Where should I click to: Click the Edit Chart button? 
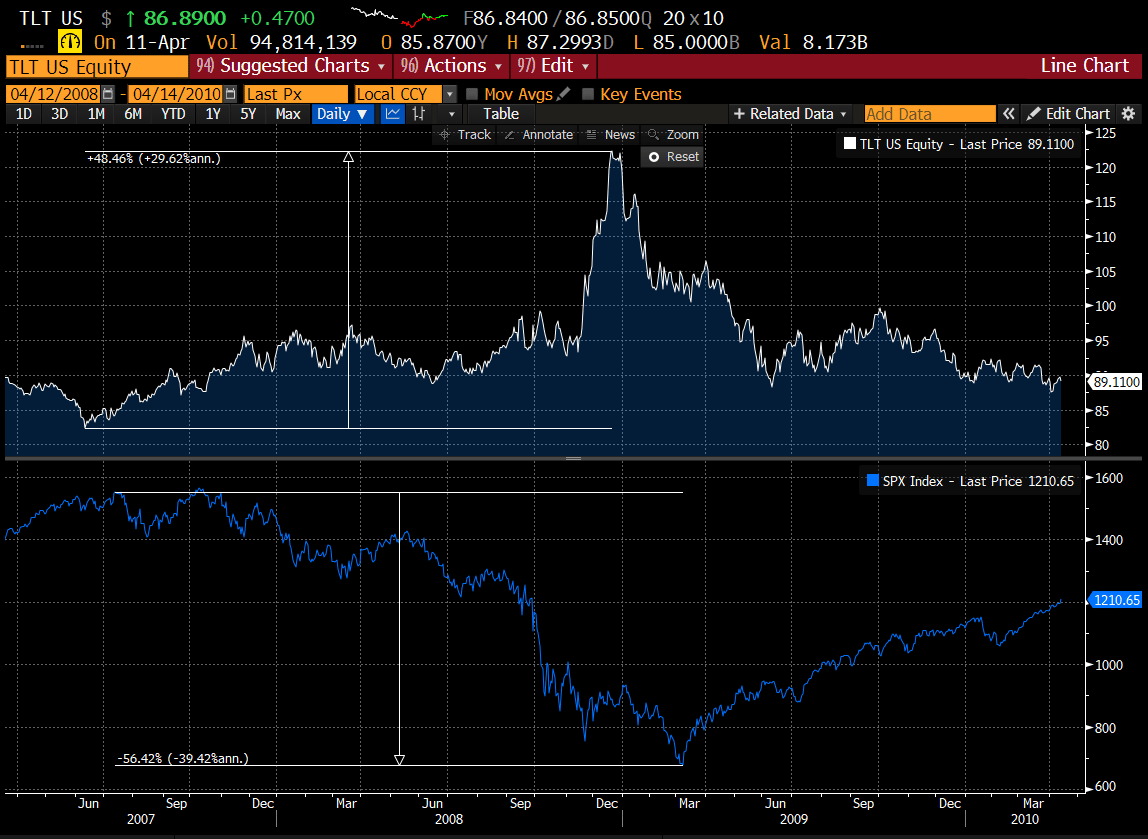[x=1068, y=113]
